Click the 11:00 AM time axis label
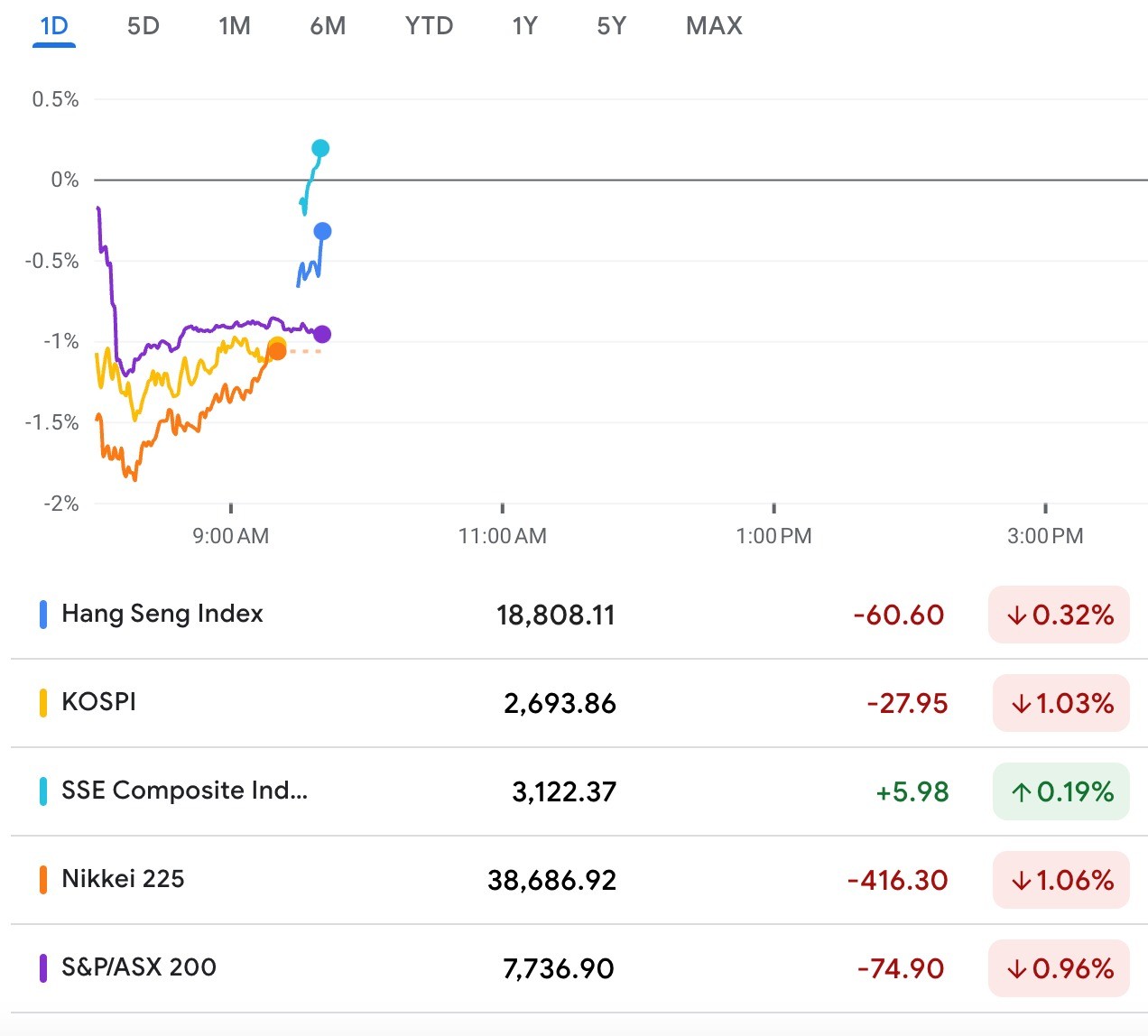This screenshot has width=1148, height=1036. click(x=503, y=536)
